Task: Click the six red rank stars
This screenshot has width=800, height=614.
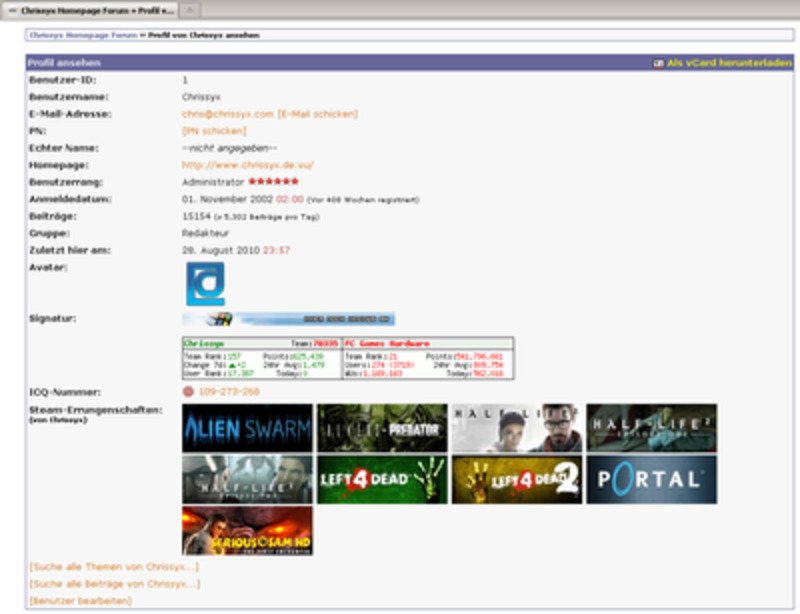Action: coord(273,181)
